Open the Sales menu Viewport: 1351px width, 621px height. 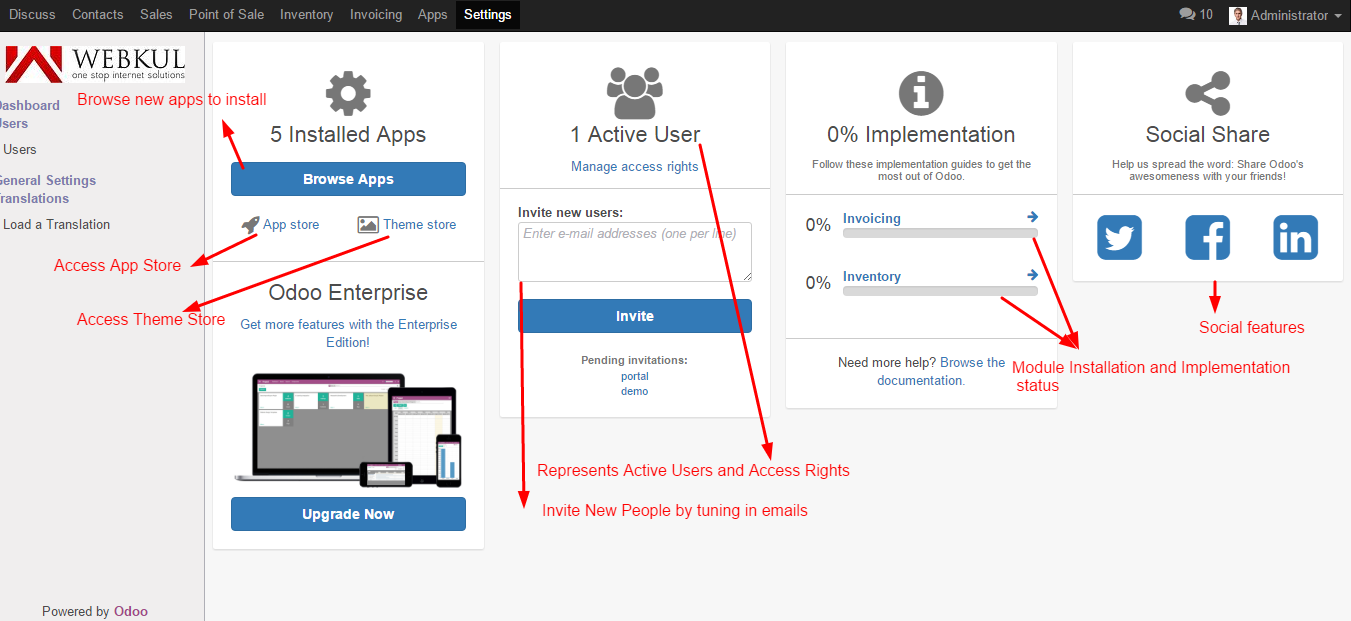pyautogui.click(x=156, y=15)
